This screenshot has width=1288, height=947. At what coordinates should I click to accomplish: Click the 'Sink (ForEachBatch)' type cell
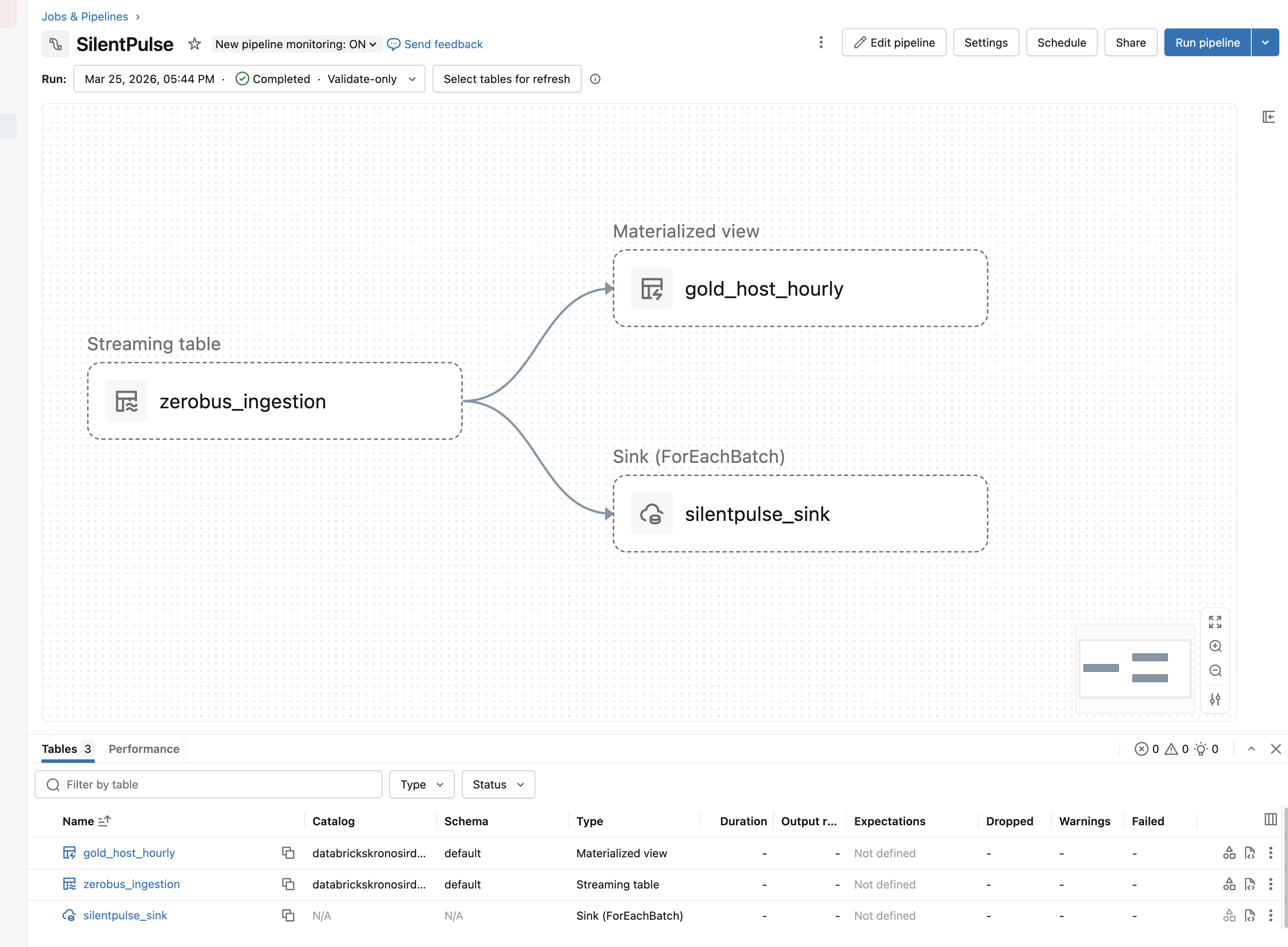click(x=629, y=915)
